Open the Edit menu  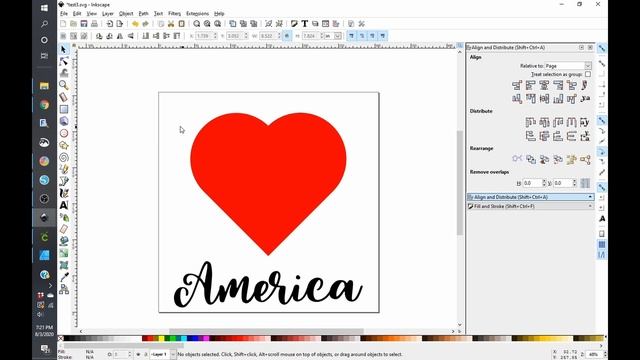click(x=77, y=13)
